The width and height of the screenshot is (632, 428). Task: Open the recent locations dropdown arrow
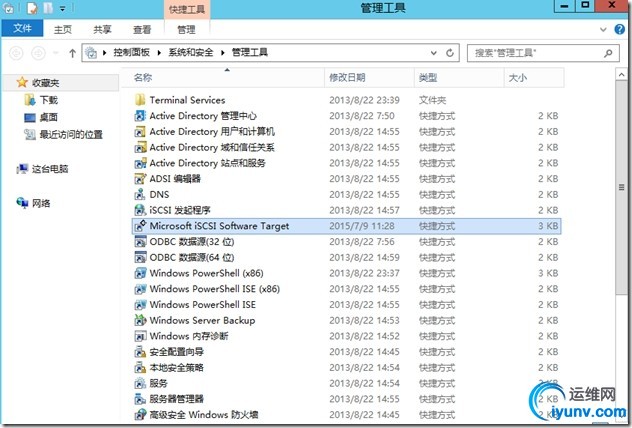tap(56, 53)
